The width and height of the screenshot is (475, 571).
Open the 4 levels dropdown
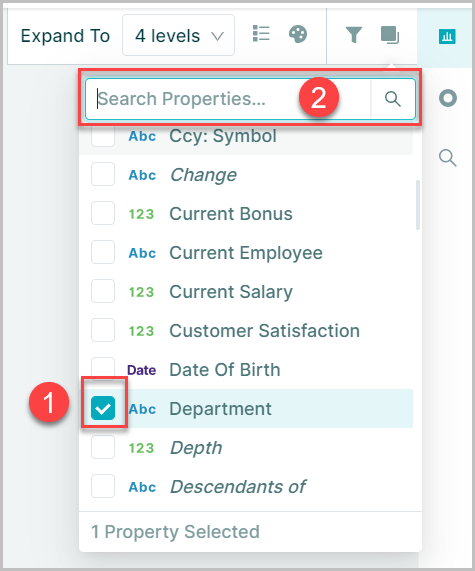click(178, 35)
